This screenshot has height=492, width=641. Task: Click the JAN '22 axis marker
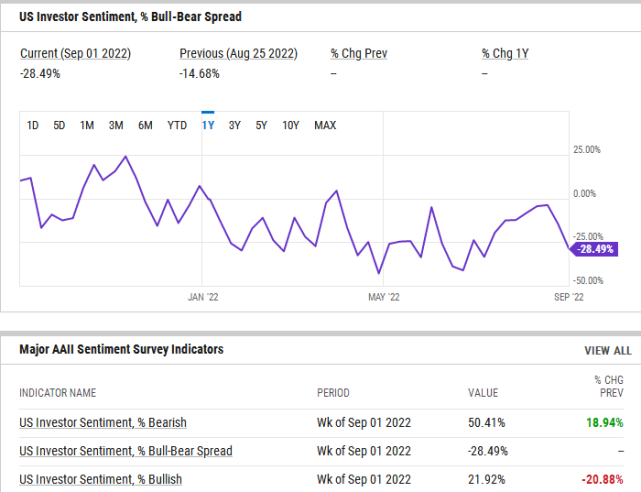(x=202, y=297)
